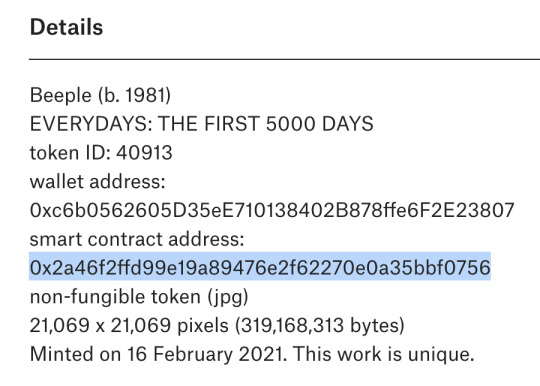The height and width of the screenshot is (386, 540).
Task: Click the word Beeple
Action: pyautogui.click(x=61, y=95)
